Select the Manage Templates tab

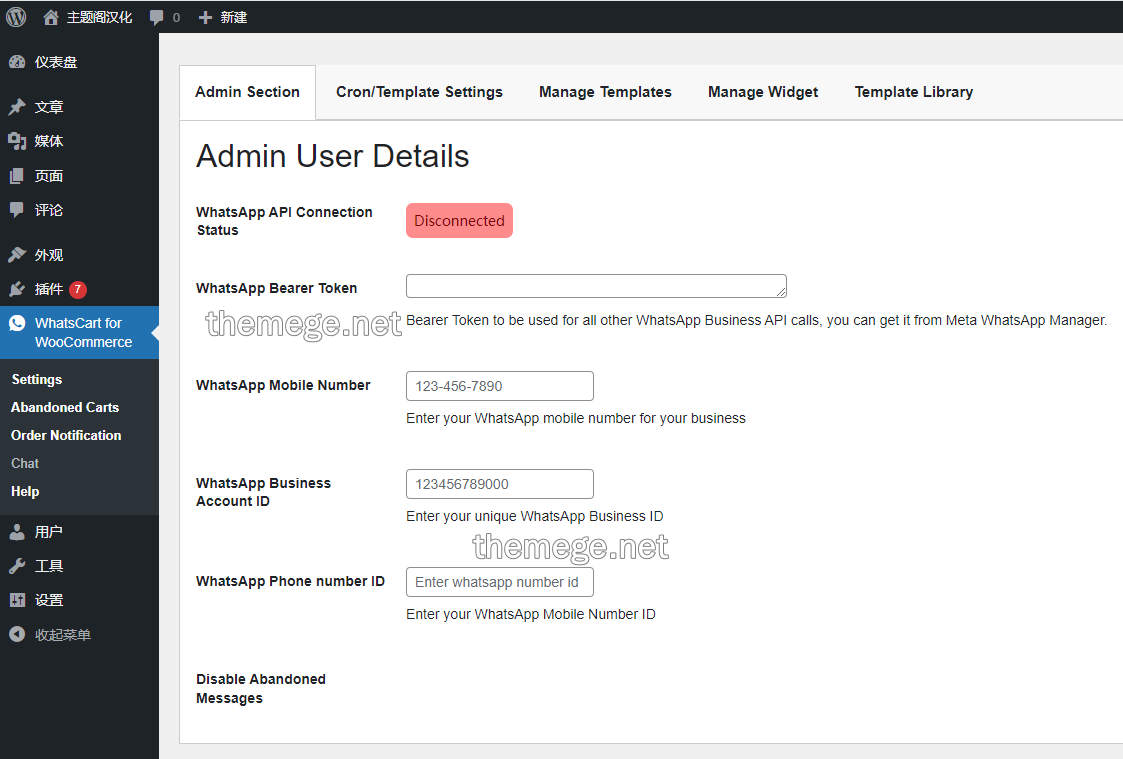click(605, 92)
